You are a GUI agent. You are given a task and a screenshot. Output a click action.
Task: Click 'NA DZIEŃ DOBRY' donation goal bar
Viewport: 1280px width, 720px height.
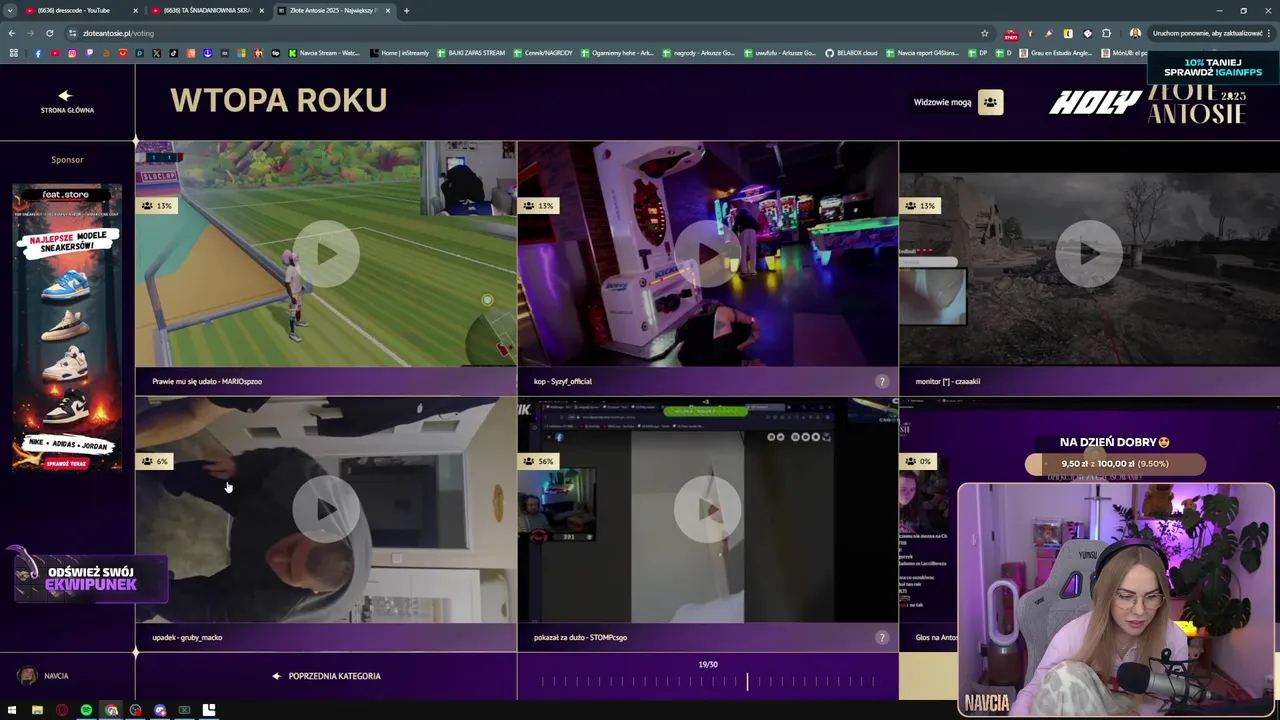1115,464
